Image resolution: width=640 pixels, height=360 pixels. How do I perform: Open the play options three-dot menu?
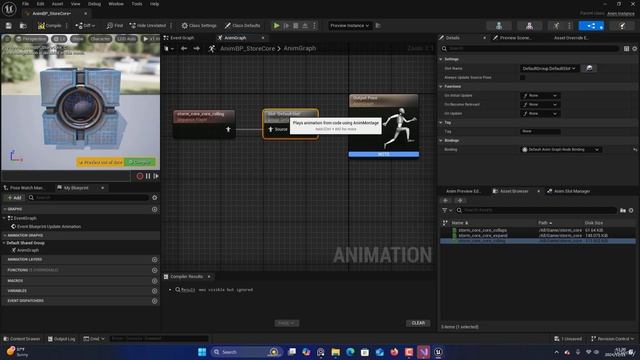tap(314, 26)
